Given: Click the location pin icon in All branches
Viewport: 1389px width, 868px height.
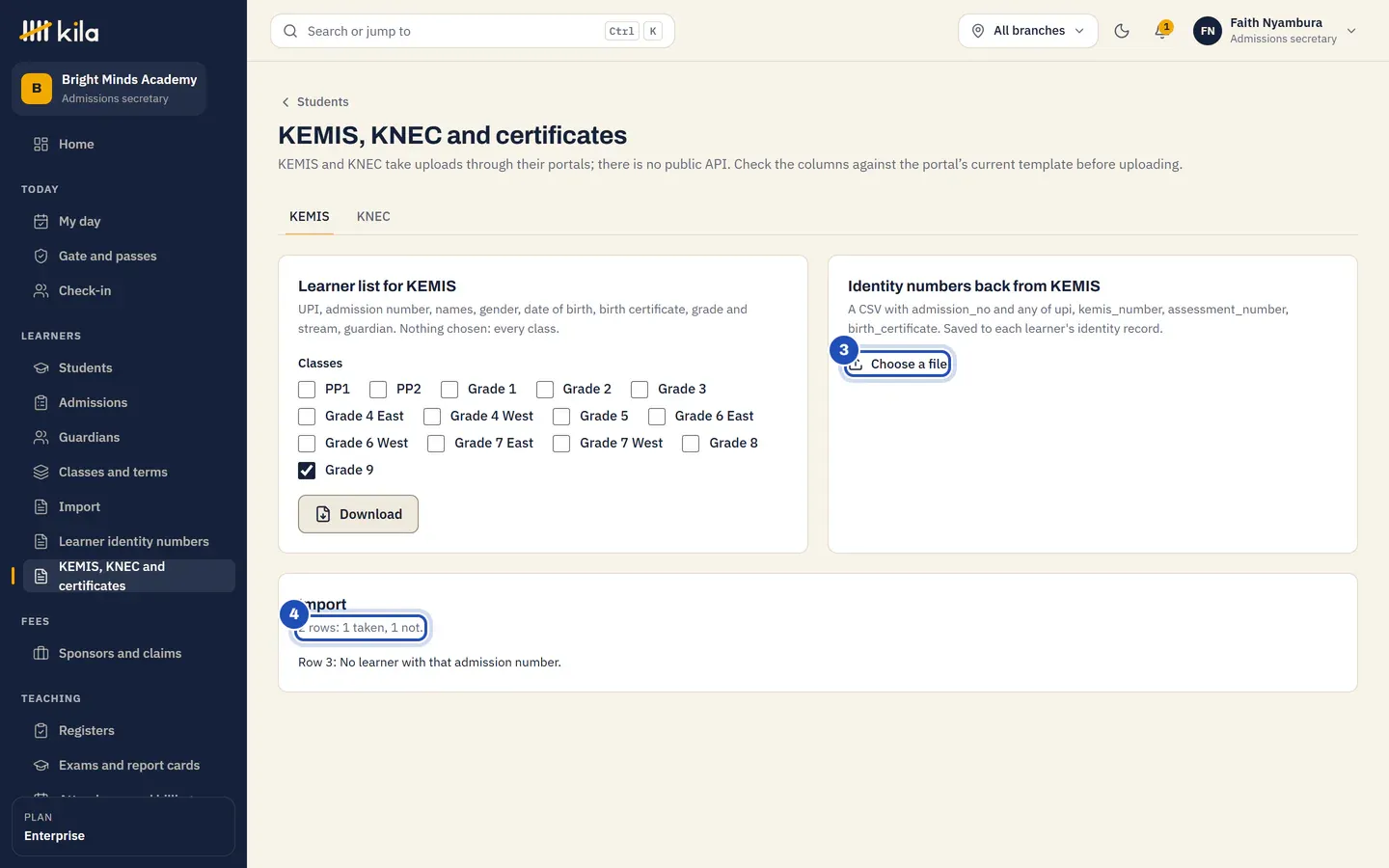Looking at the screenshot, I should click(978, 31).
